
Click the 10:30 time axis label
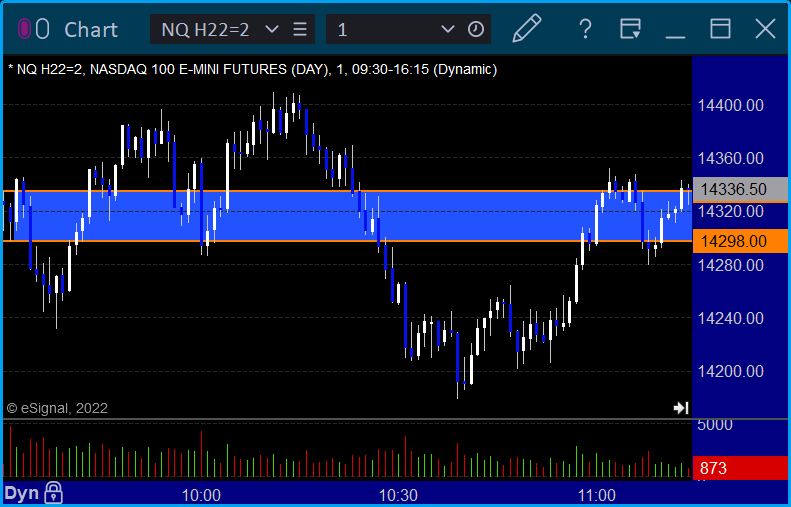(x=398, y=494)
